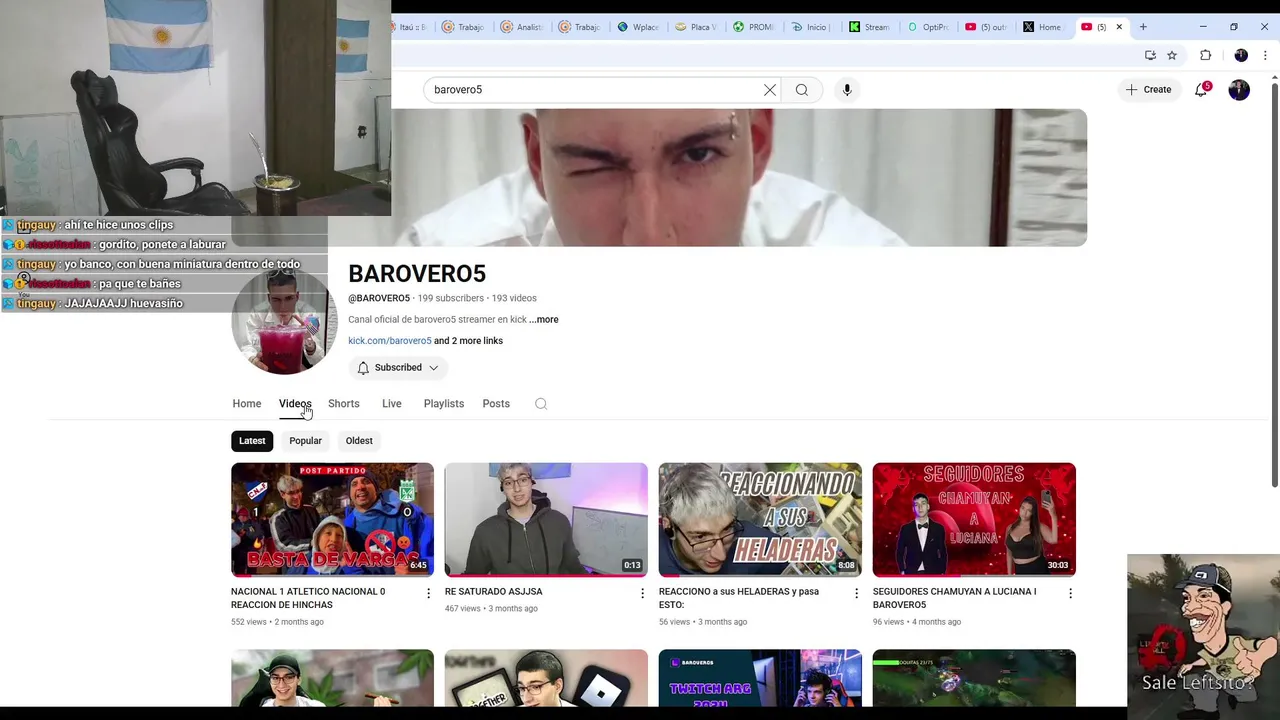Switch to the Inicio browser tab
The image size is (1280, 720).
tap(812, 27)
